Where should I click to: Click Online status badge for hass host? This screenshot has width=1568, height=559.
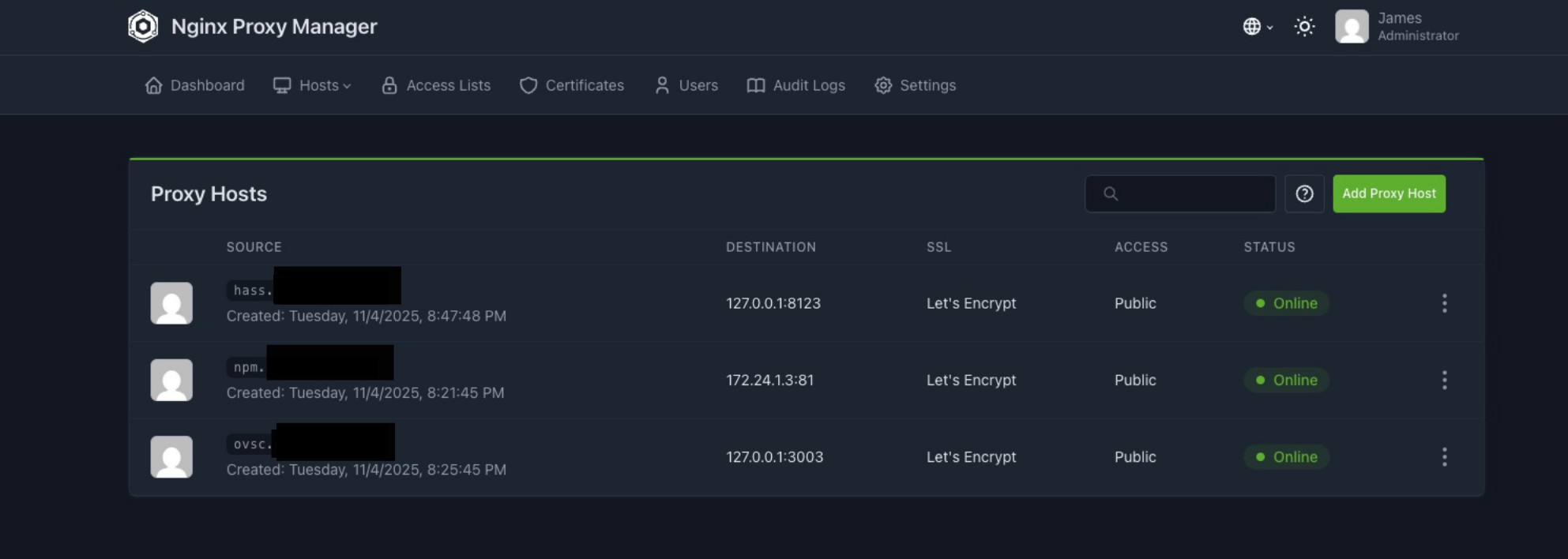pos(1286,303)
